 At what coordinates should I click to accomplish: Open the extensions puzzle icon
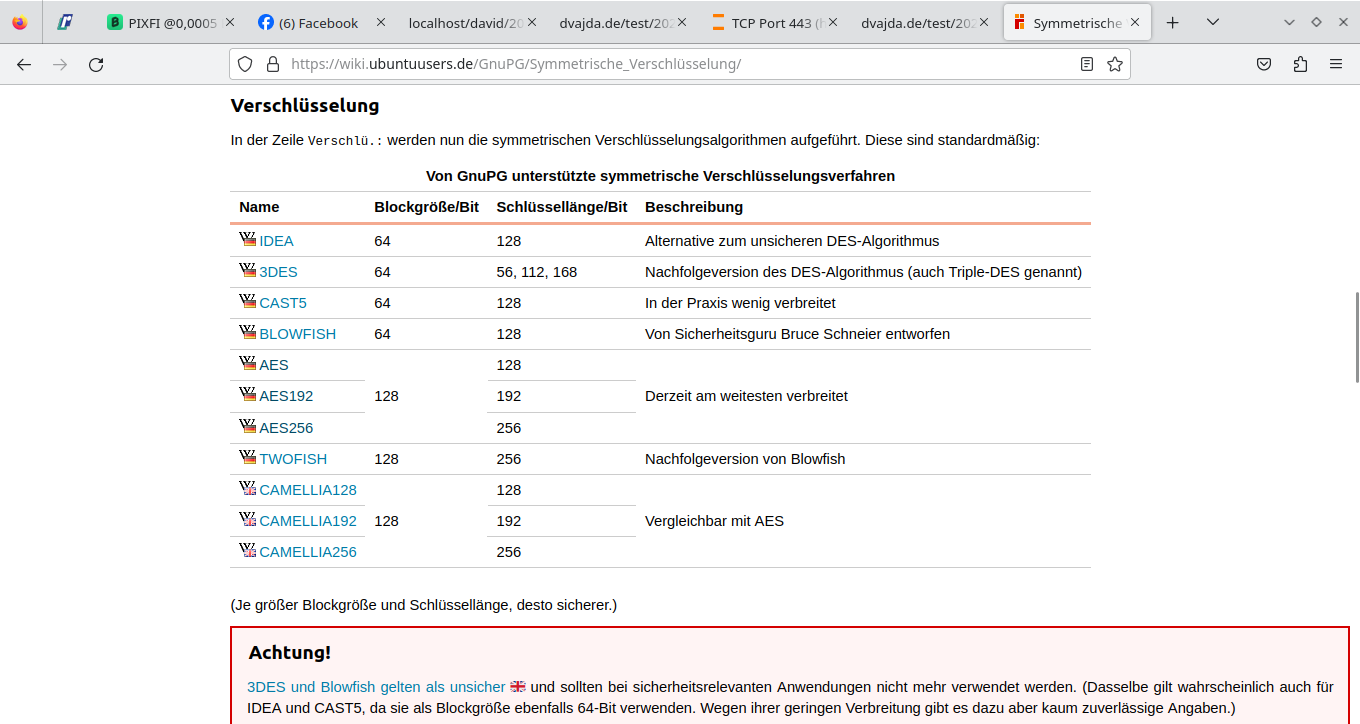pyautogui.click(x=1300, y=64)
